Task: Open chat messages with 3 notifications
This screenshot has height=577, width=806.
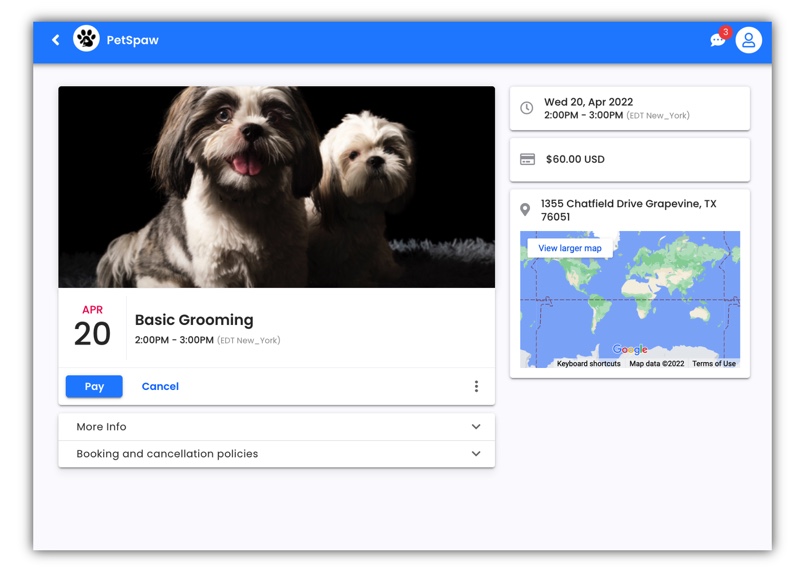Action: point(718,40)
